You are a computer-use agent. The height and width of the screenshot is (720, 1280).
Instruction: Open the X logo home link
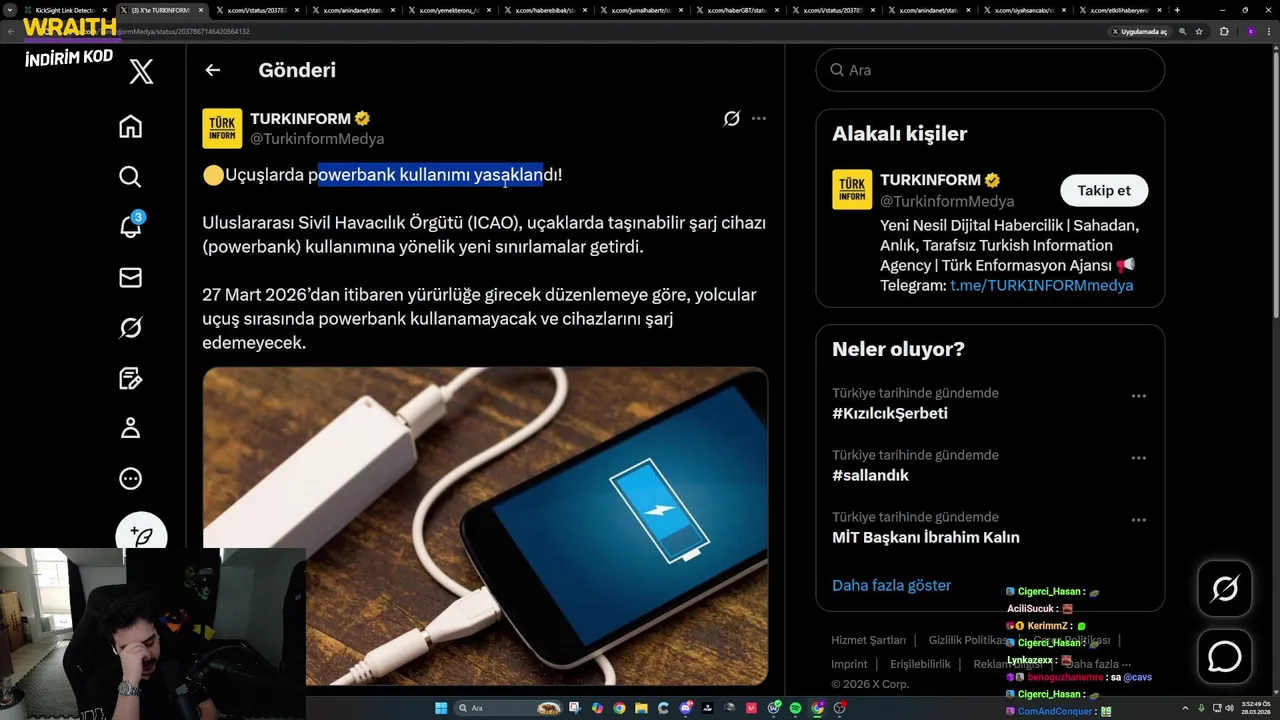point(141,71)
